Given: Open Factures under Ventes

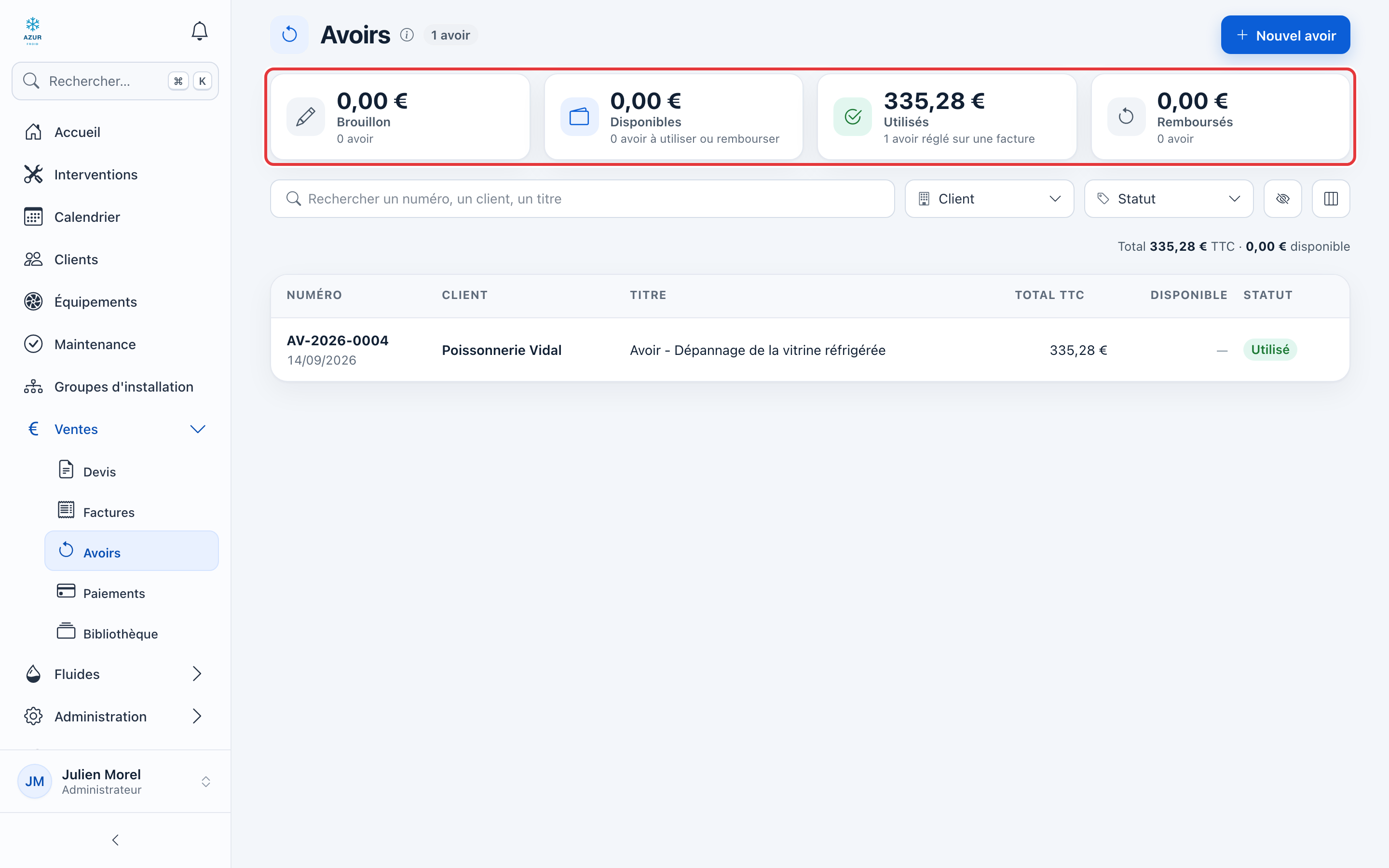Looking at the screenshot, I should [x=132, y=512].
